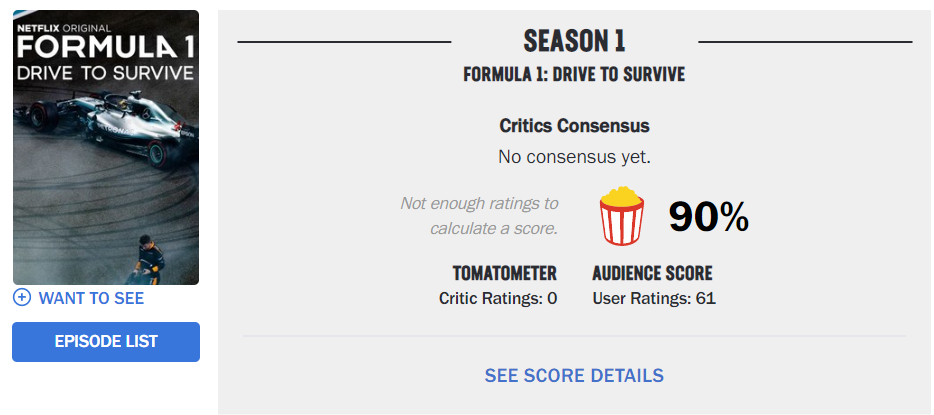The width and height of the screenshot is (934, 415).
Task: Click the Season 1 heading
Action: point(574,42)
